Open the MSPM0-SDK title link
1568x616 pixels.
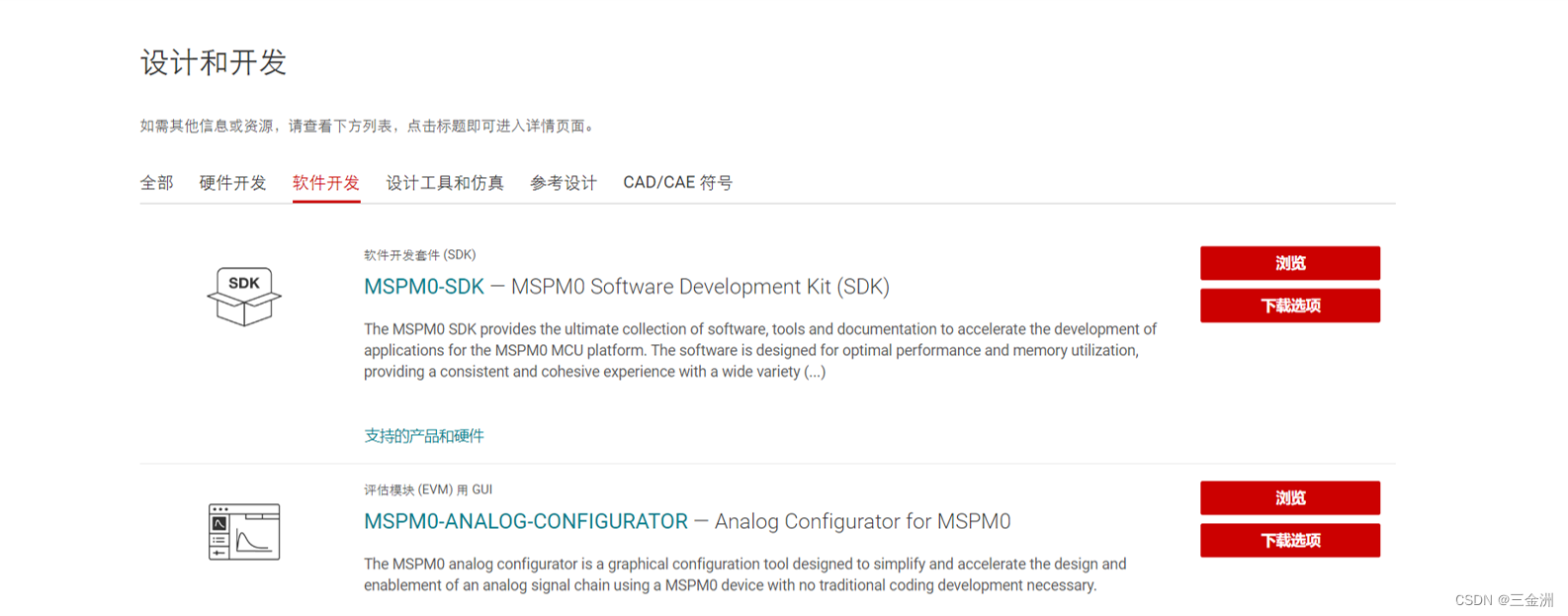(x=424, y=287)
